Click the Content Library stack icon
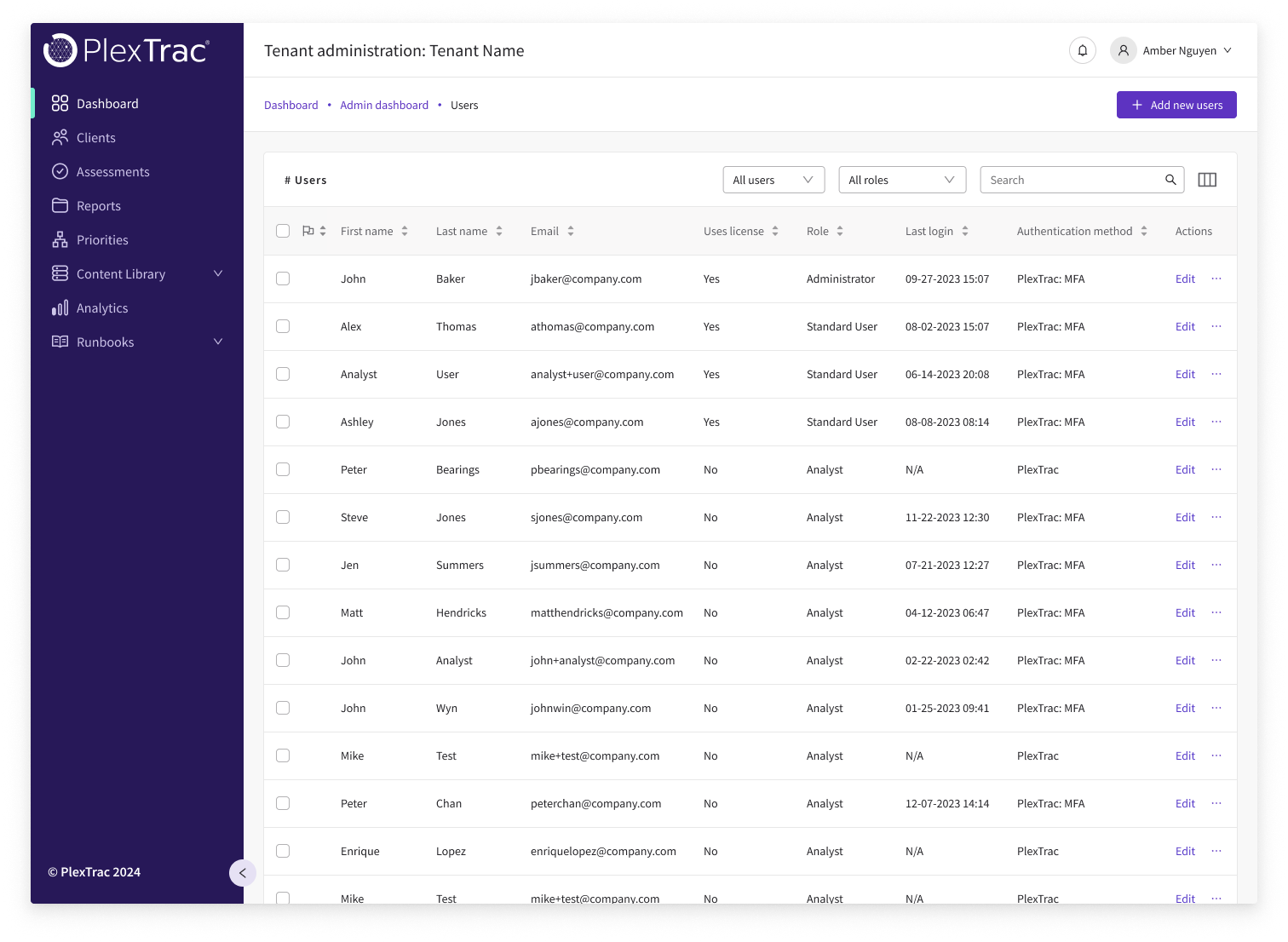Viewport: 1288px width, 942px height. point(60,273)
